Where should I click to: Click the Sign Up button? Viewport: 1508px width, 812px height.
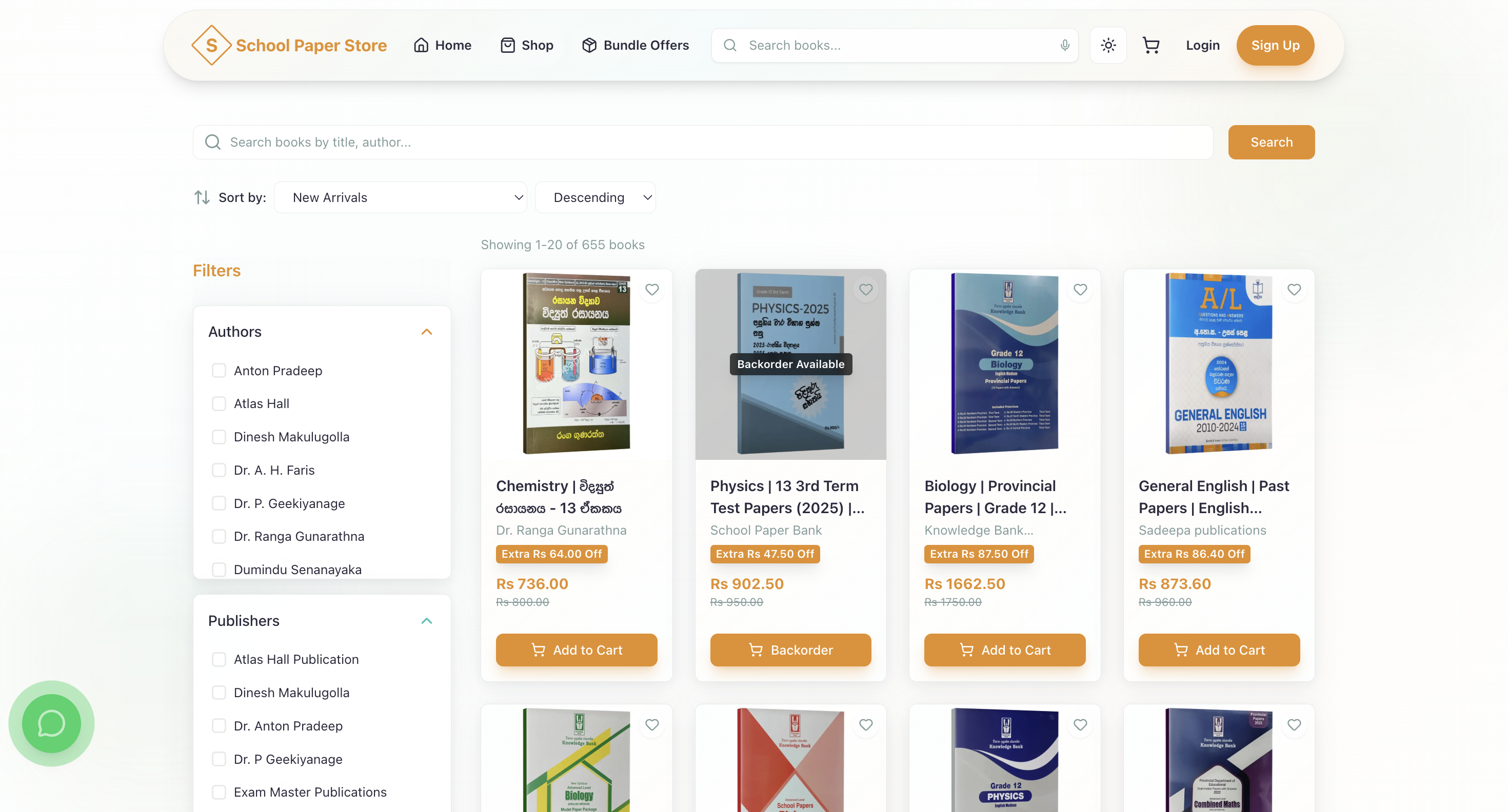pyautogui.click(x=1275, y=45)
